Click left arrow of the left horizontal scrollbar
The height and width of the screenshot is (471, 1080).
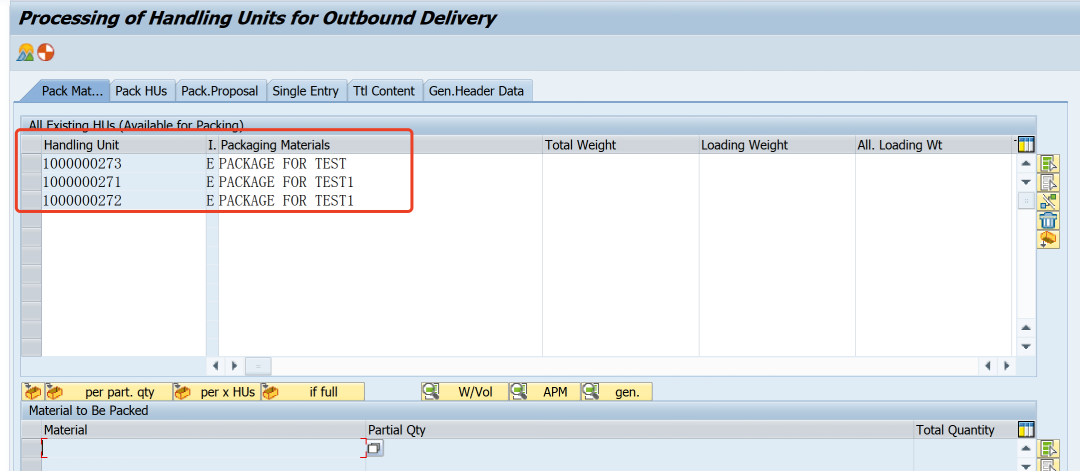(x=215, y=366)
